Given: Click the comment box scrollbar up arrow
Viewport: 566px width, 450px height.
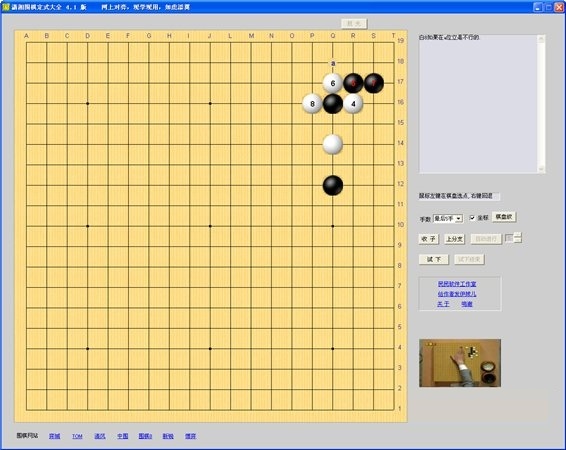Looking at the screenshot, I should point(541,38).
